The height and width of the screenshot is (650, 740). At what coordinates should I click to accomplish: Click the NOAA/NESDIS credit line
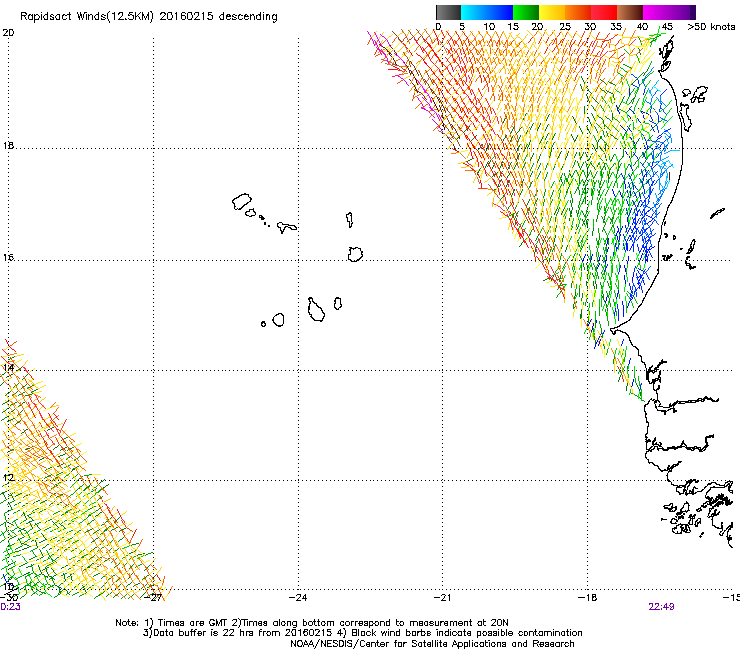pyautogui.click(x=432, y=644)
